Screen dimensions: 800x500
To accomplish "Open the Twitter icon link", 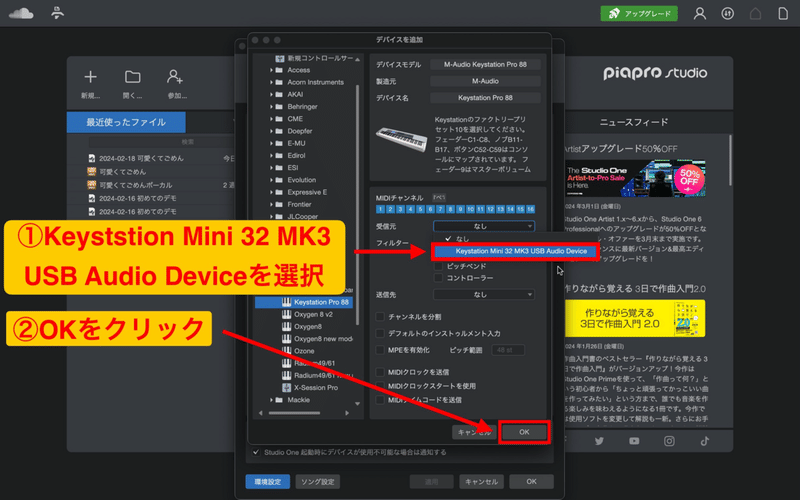I will click(x=599, y=441).
